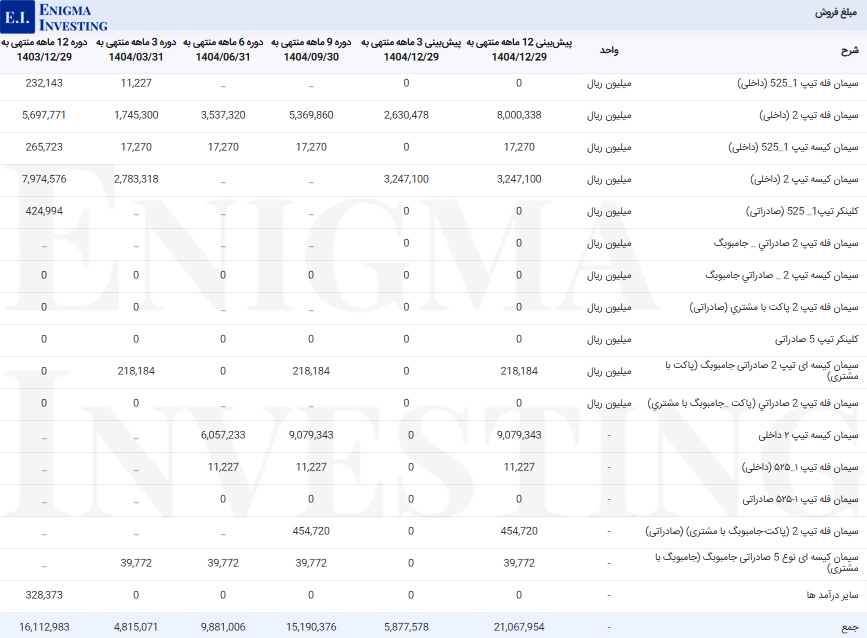Select the 9-month period 1404/09/30 column header
Viewport: 867px width, 638px height.
(310, 50)
